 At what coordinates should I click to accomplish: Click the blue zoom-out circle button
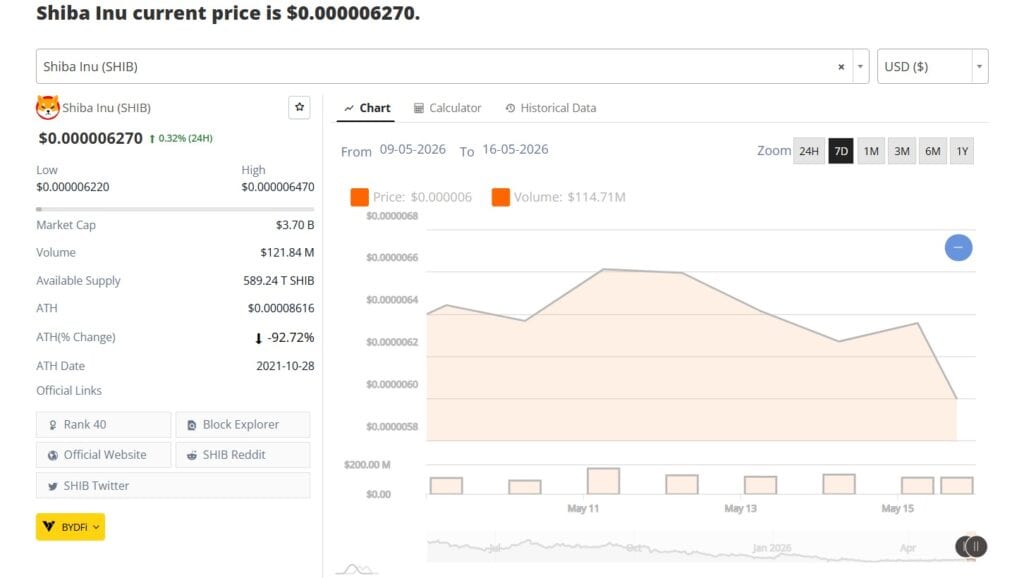[958, 248]
